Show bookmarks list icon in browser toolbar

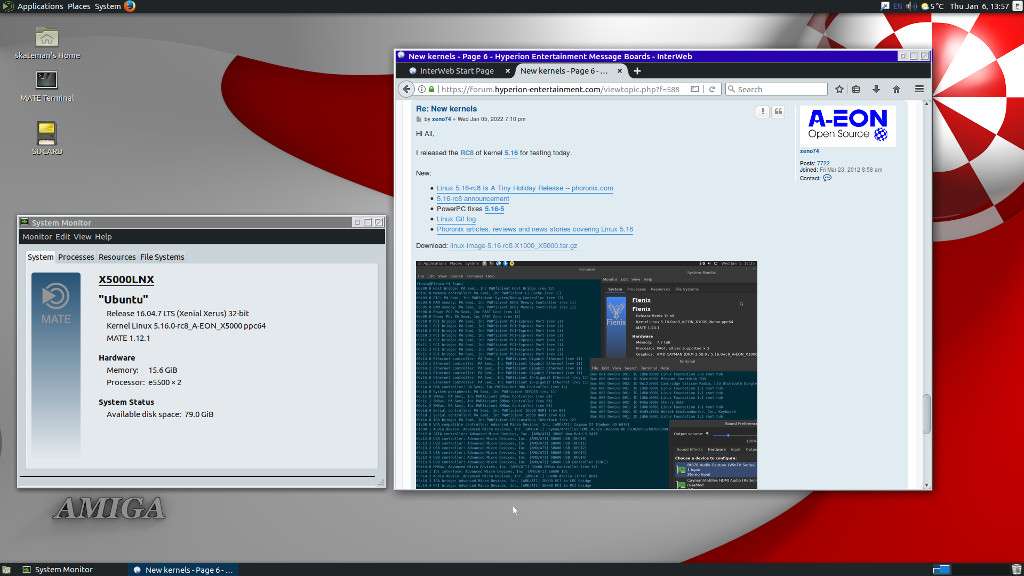pos(856,89)
